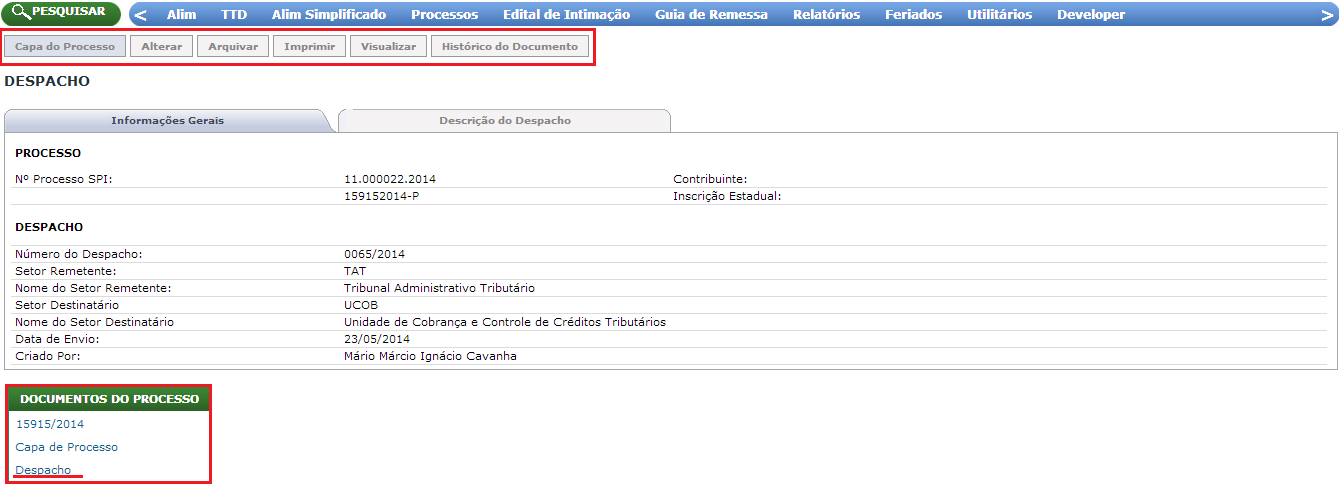
Task: Click the Alterar button
Action: (162, 47)
